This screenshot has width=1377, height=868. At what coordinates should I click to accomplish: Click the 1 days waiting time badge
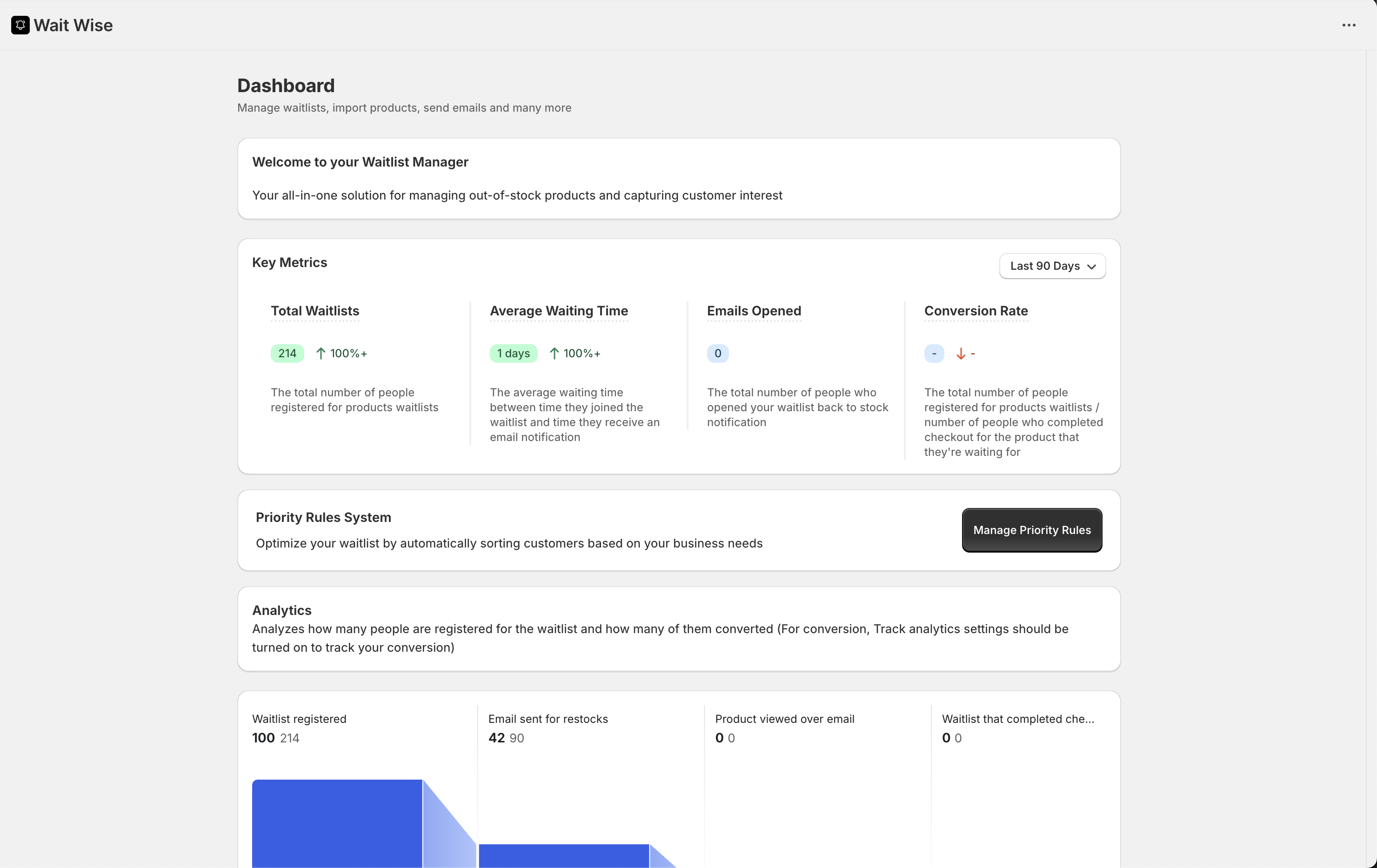(x=514, y=354)
